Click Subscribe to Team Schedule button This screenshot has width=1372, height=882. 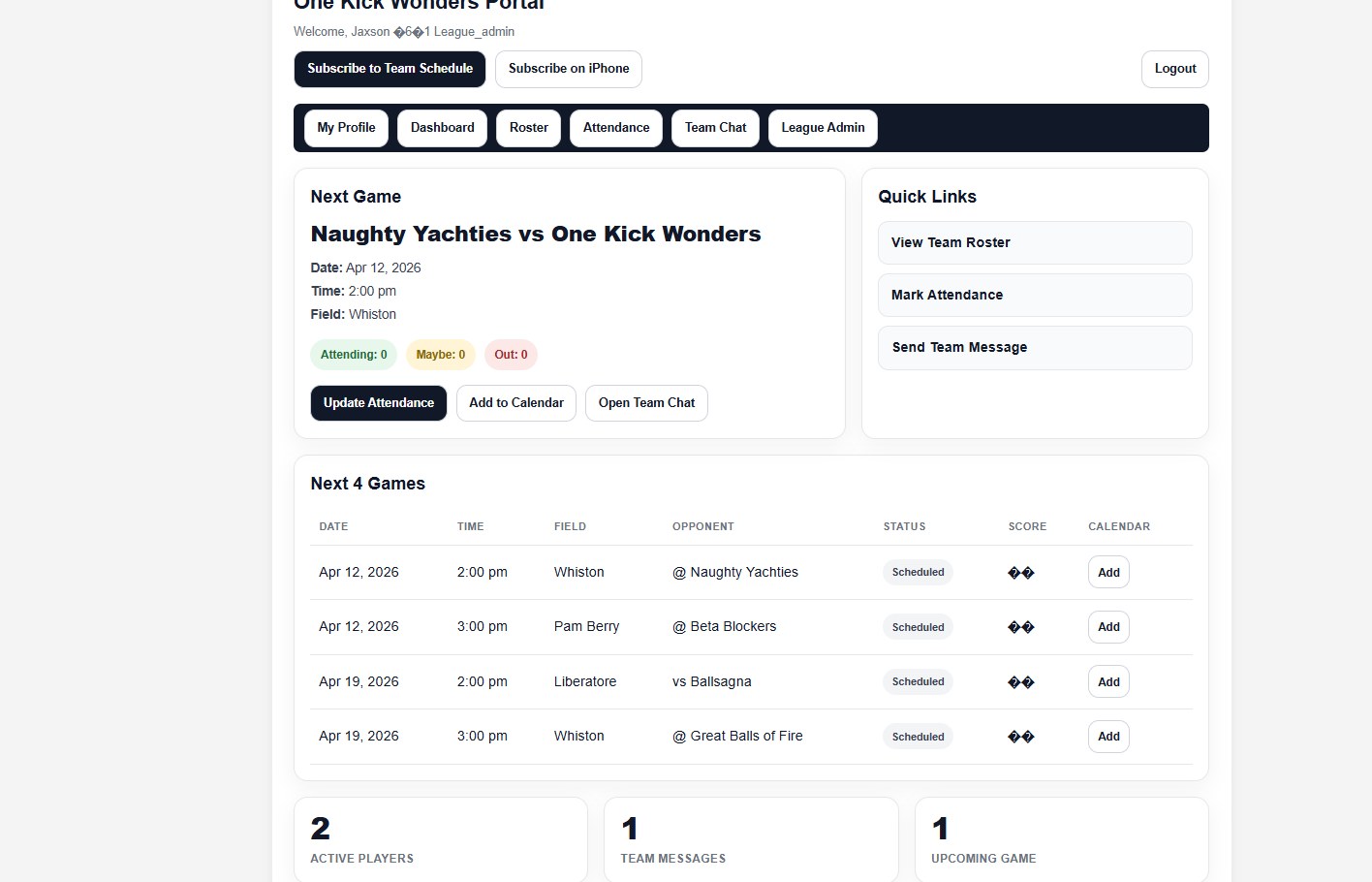[390, 69]
